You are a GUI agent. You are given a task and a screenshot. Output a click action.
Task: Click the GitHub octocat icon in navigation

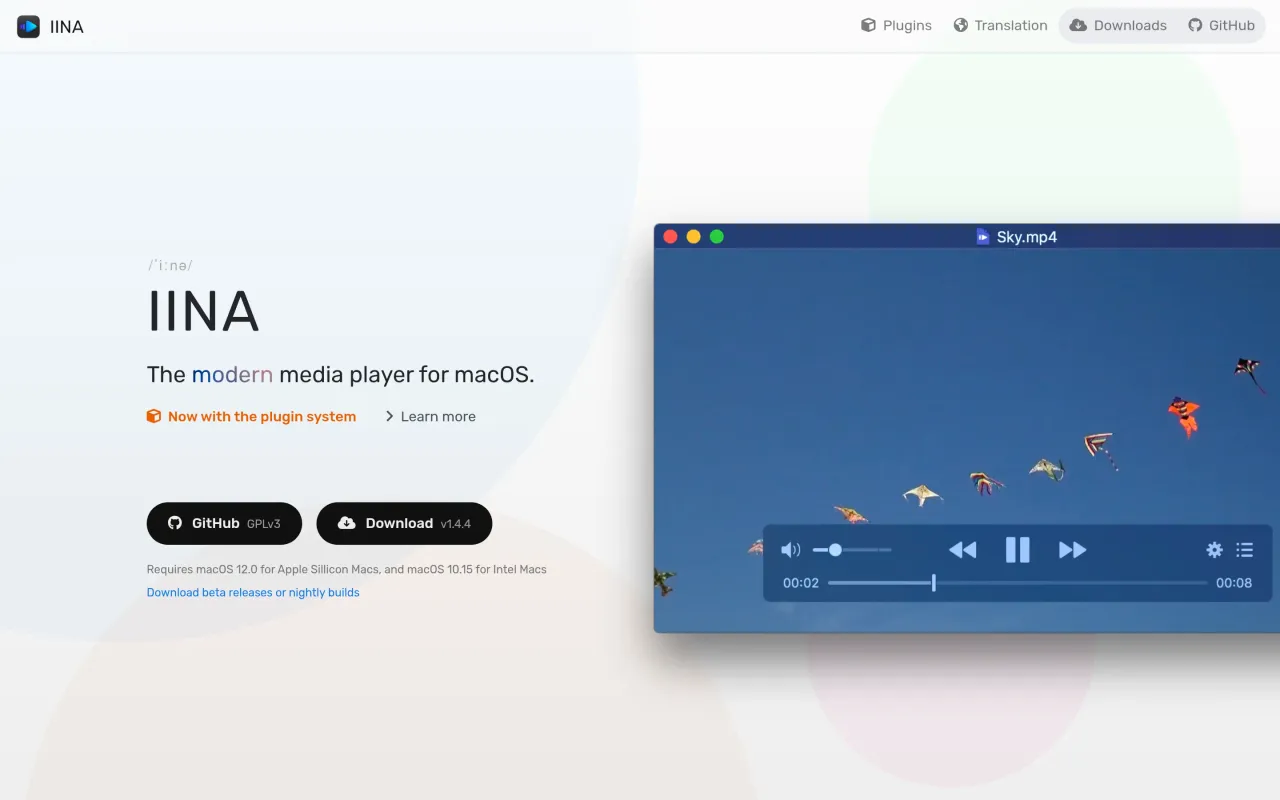1195,25
